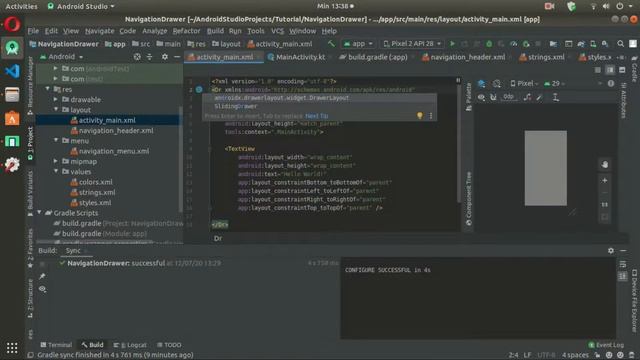Select the Sync tab in Build panel
Screen dimensions: 640x360
click(73, 251)
